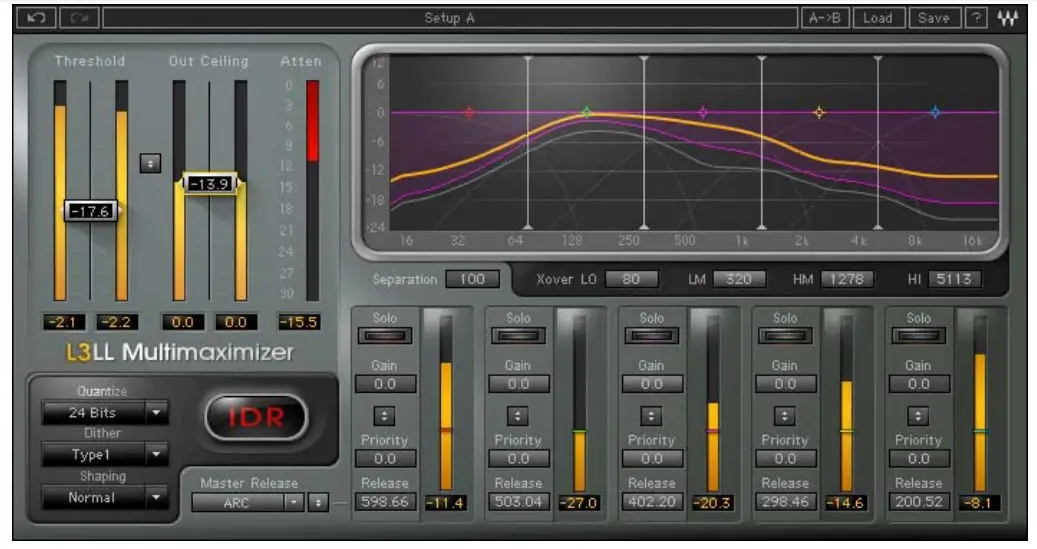Solo the band with release 402.20
This screenshot has width=1037, height=549.
652,336
